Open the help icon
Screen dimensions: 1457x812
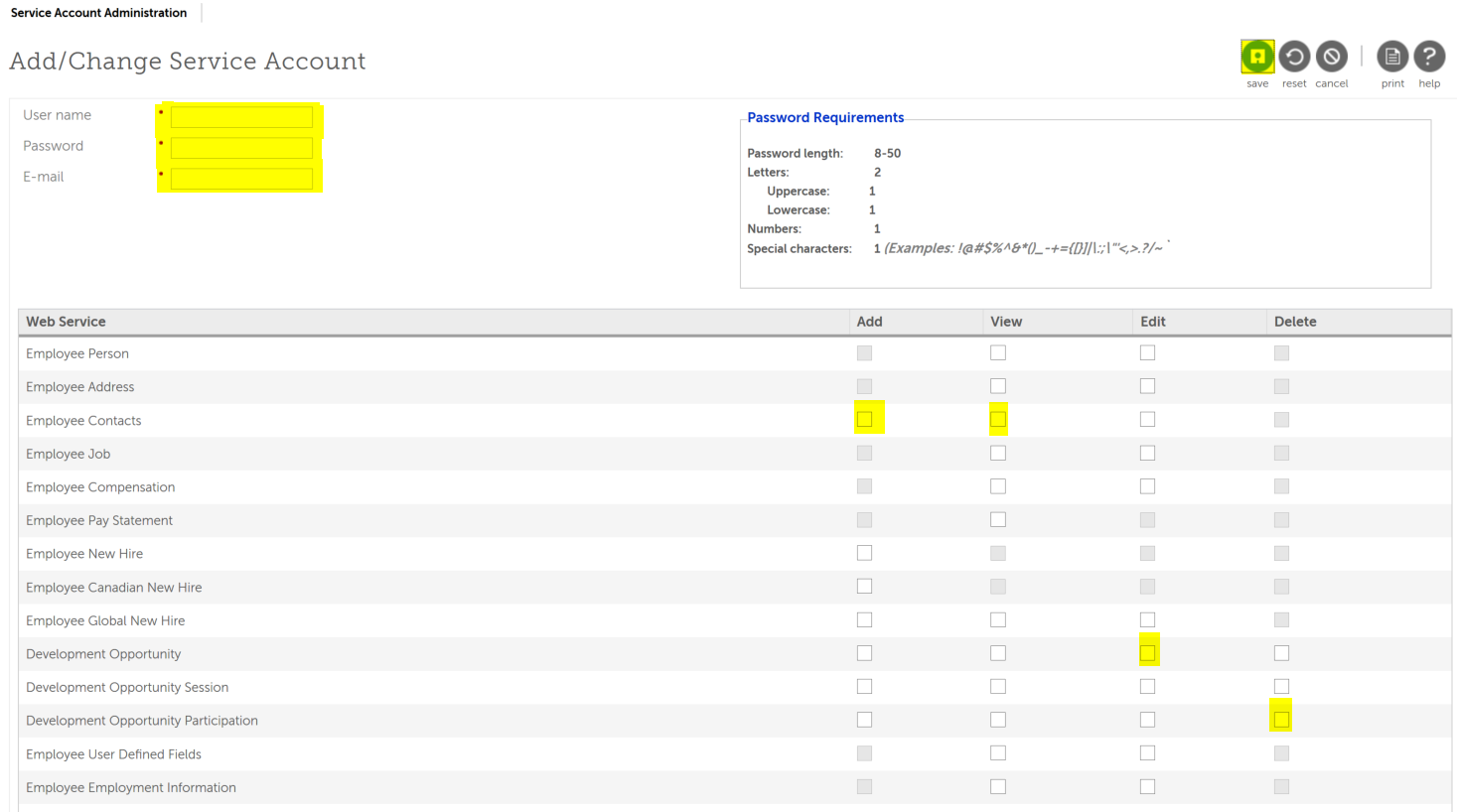point(1429,57)
